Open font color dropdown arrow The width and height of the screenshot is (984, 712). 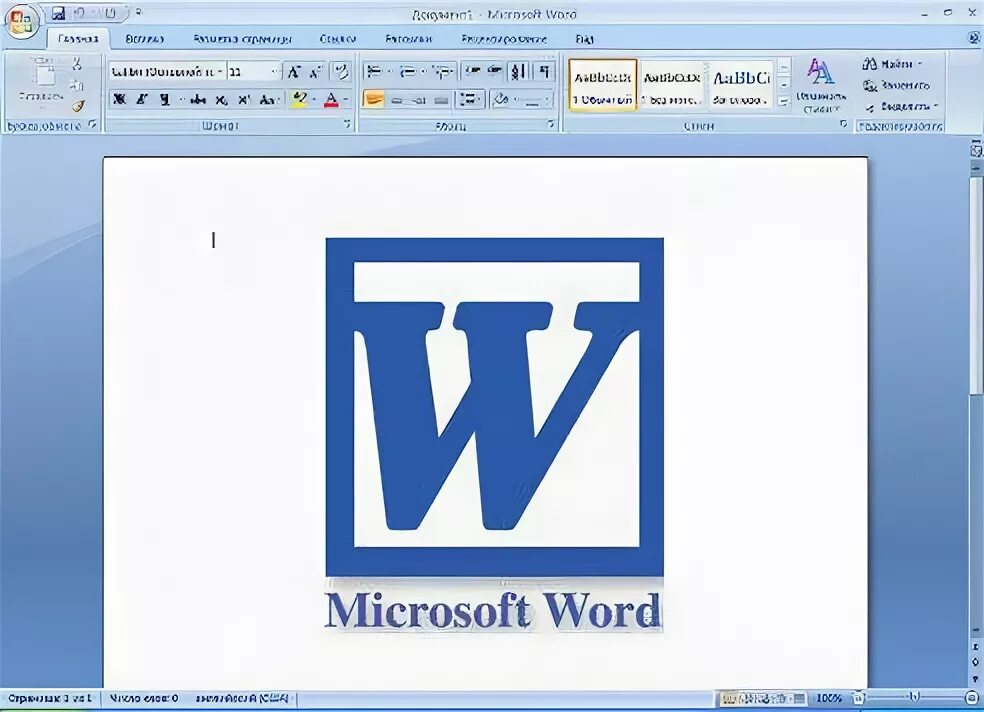pos(346,99)
